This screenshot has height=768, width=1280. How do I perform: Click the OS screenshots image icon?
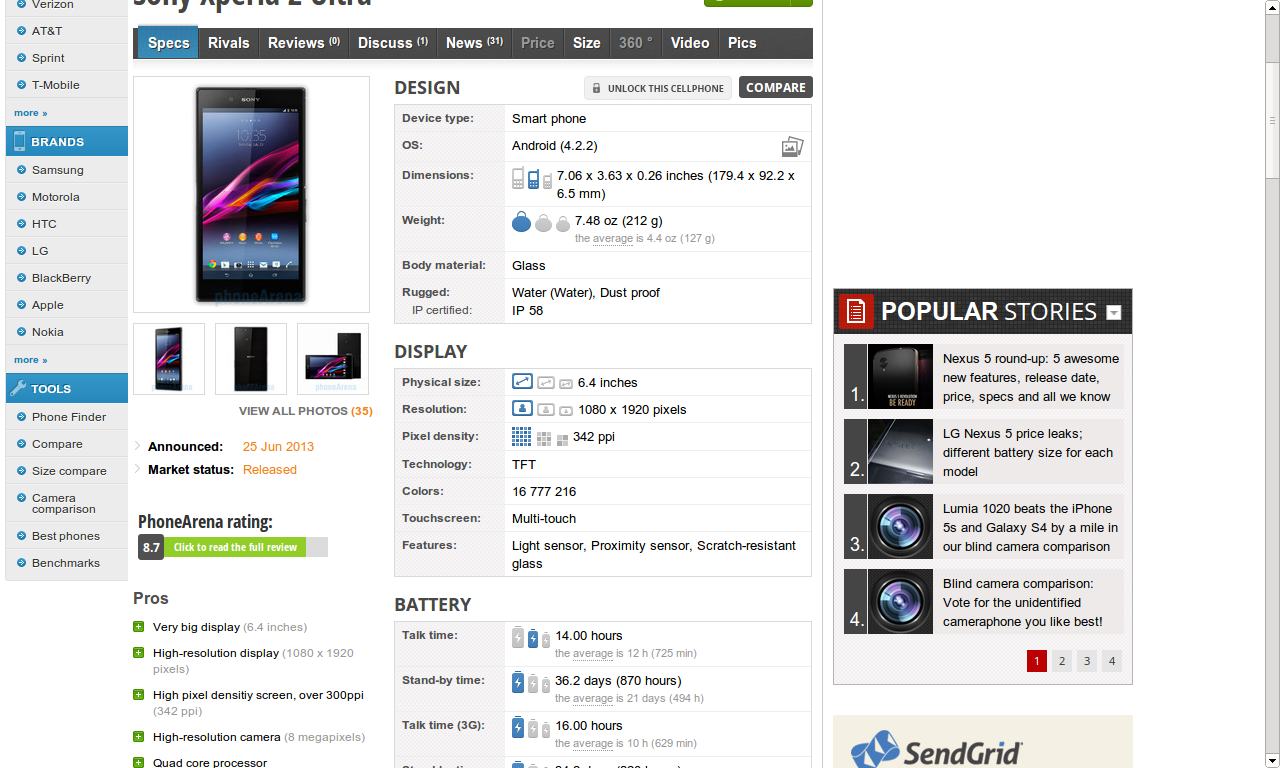(x=792, y=147)
